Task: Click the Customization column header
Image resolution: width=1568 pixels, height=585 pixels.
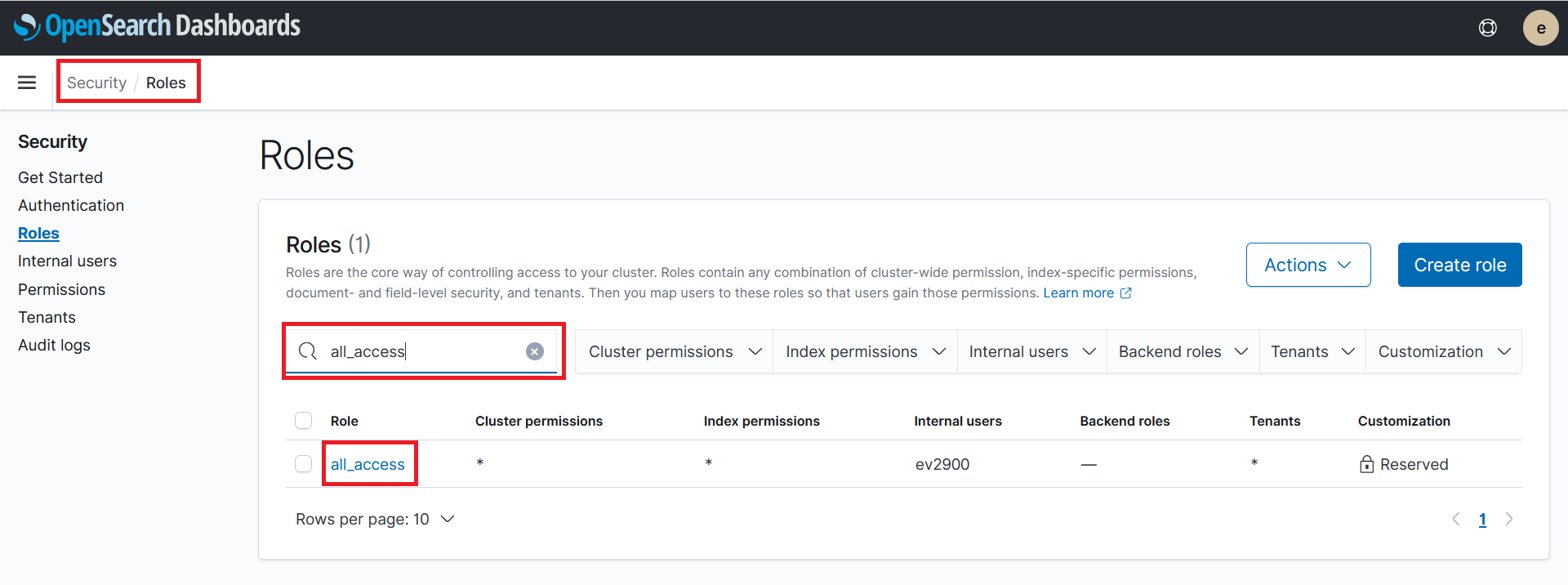Action: (1404, 421)
